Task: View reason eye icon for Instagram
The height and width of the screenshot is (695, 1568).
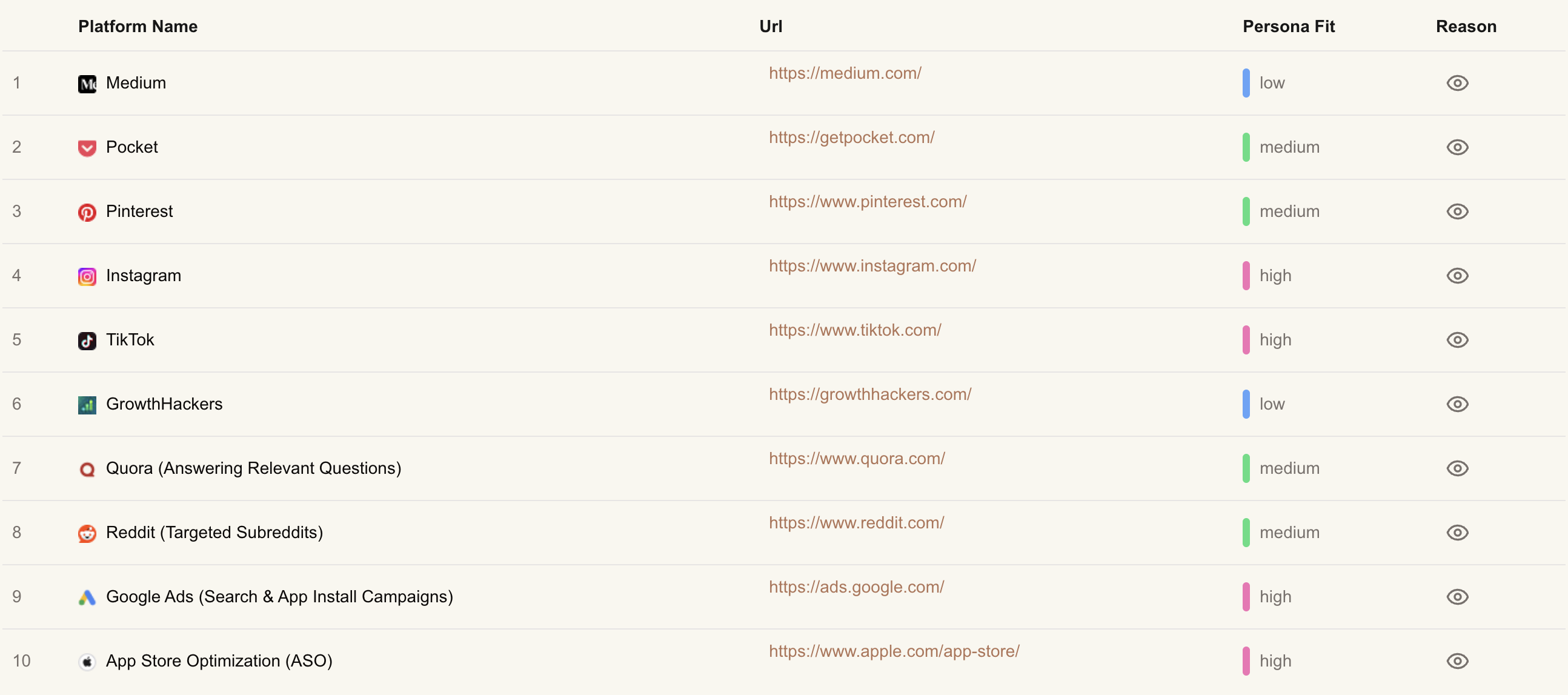Action: coord(1457,276)
